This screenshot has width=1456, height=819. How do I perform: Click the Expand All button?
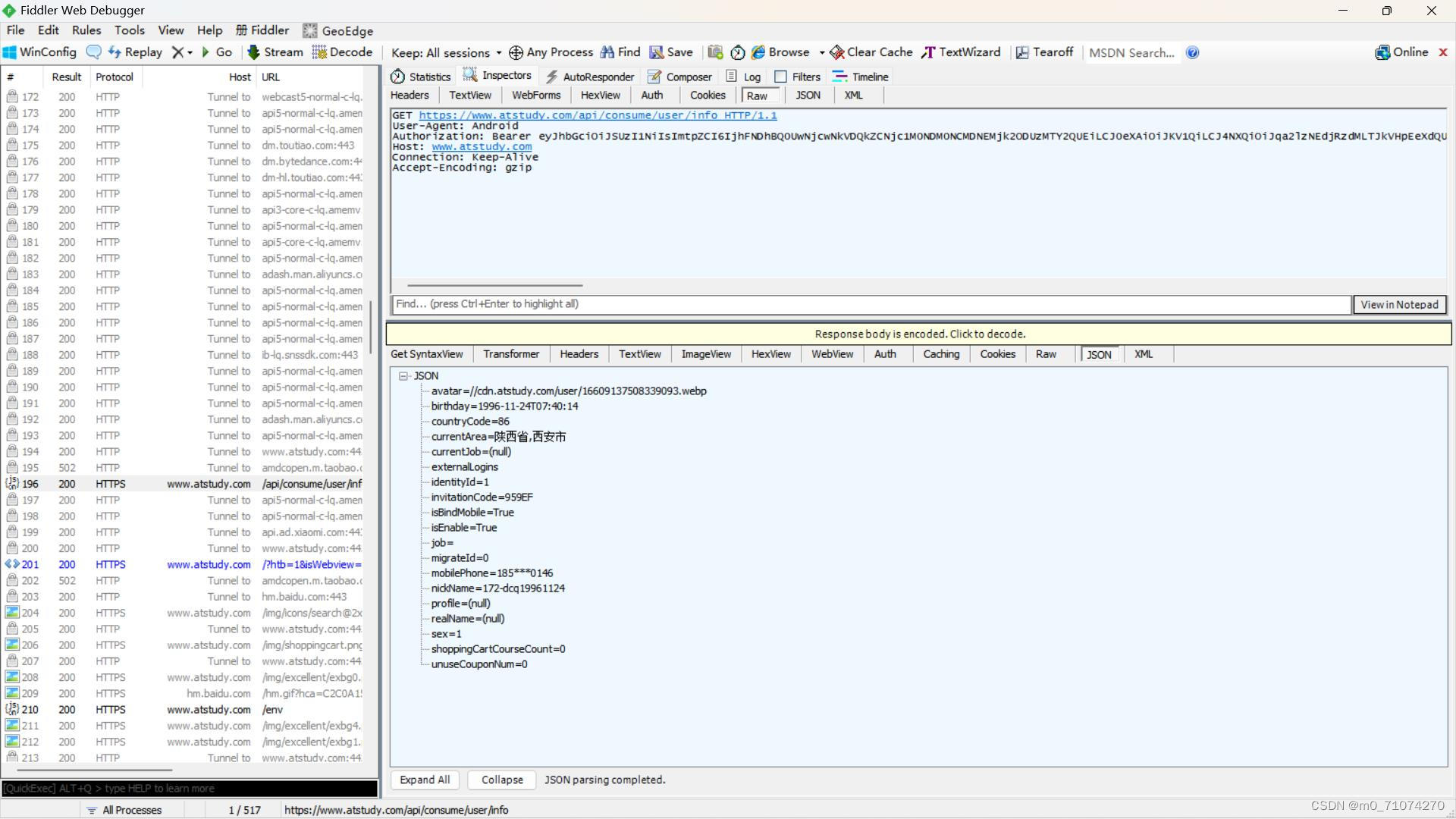tap(425, 780)
